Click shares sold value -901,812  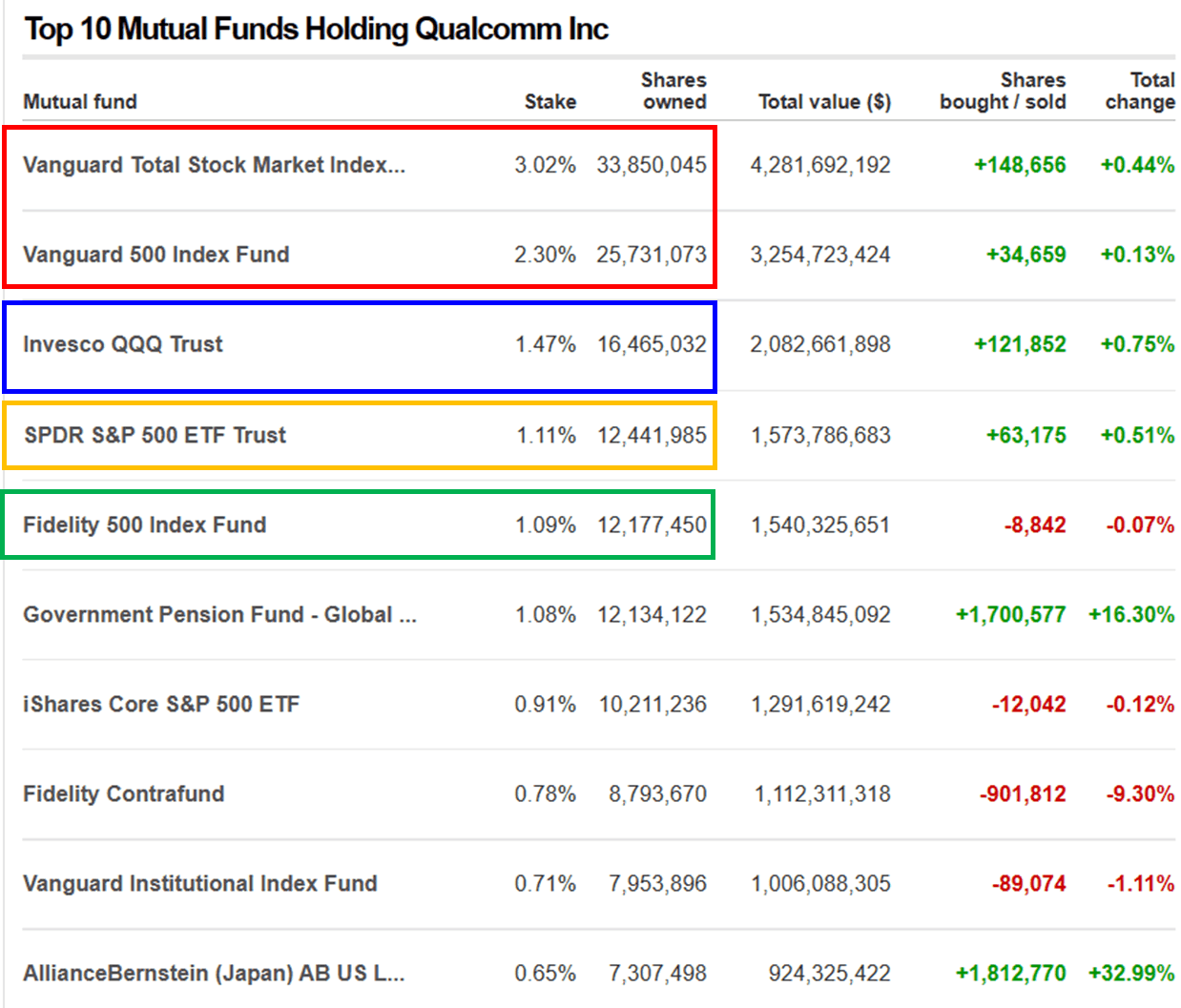point(1024,793)
